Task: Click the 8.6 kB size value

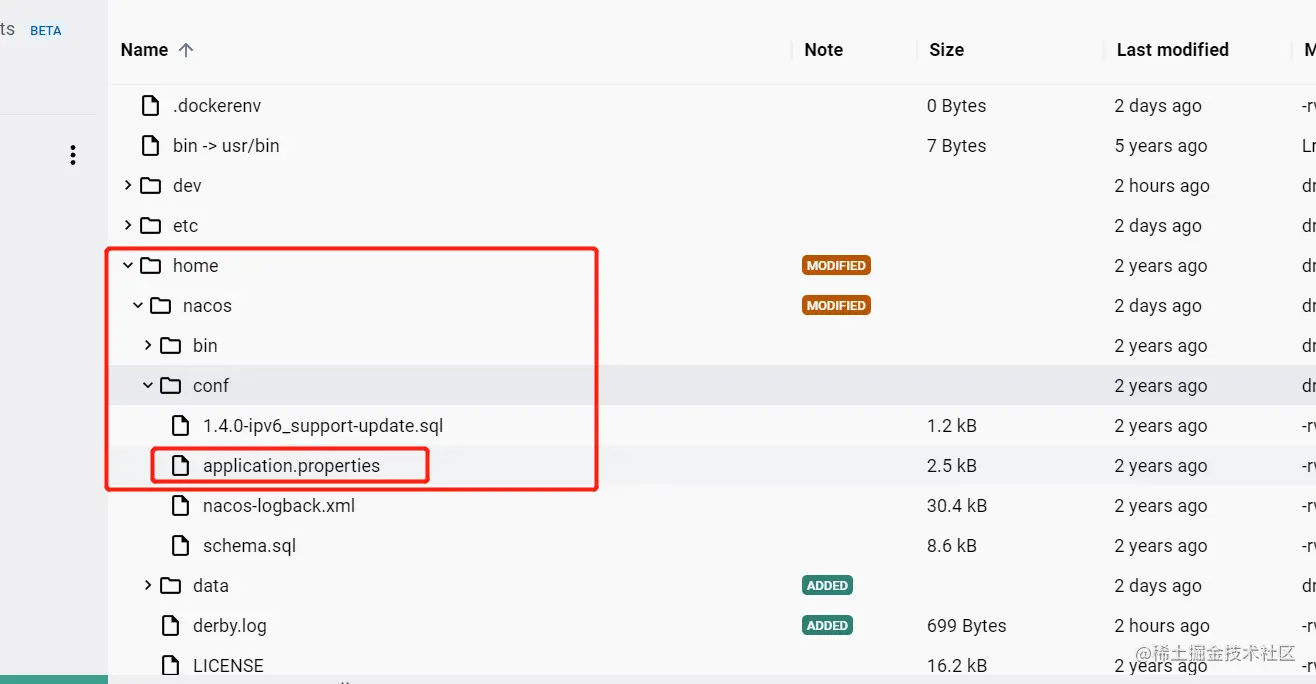Action: 952,546
